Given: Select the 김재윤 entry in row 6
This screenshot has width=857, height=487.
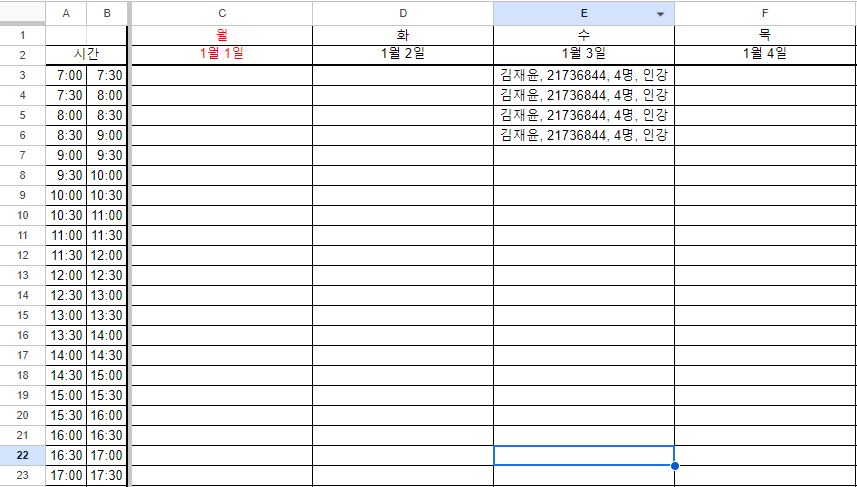Looking at the screenshot, I should (583, 135).
